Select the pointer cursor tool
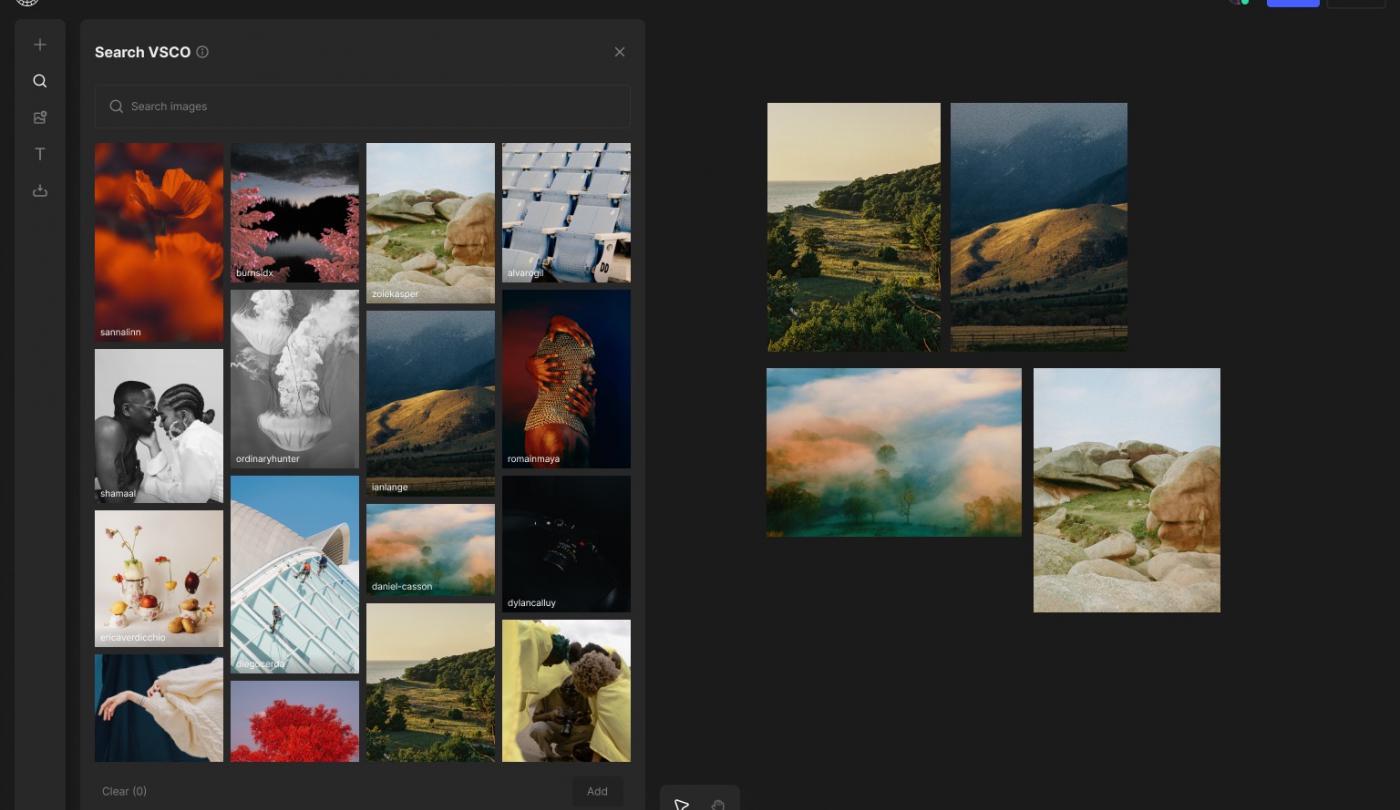The image size is (1400, 810). point(681,803)
